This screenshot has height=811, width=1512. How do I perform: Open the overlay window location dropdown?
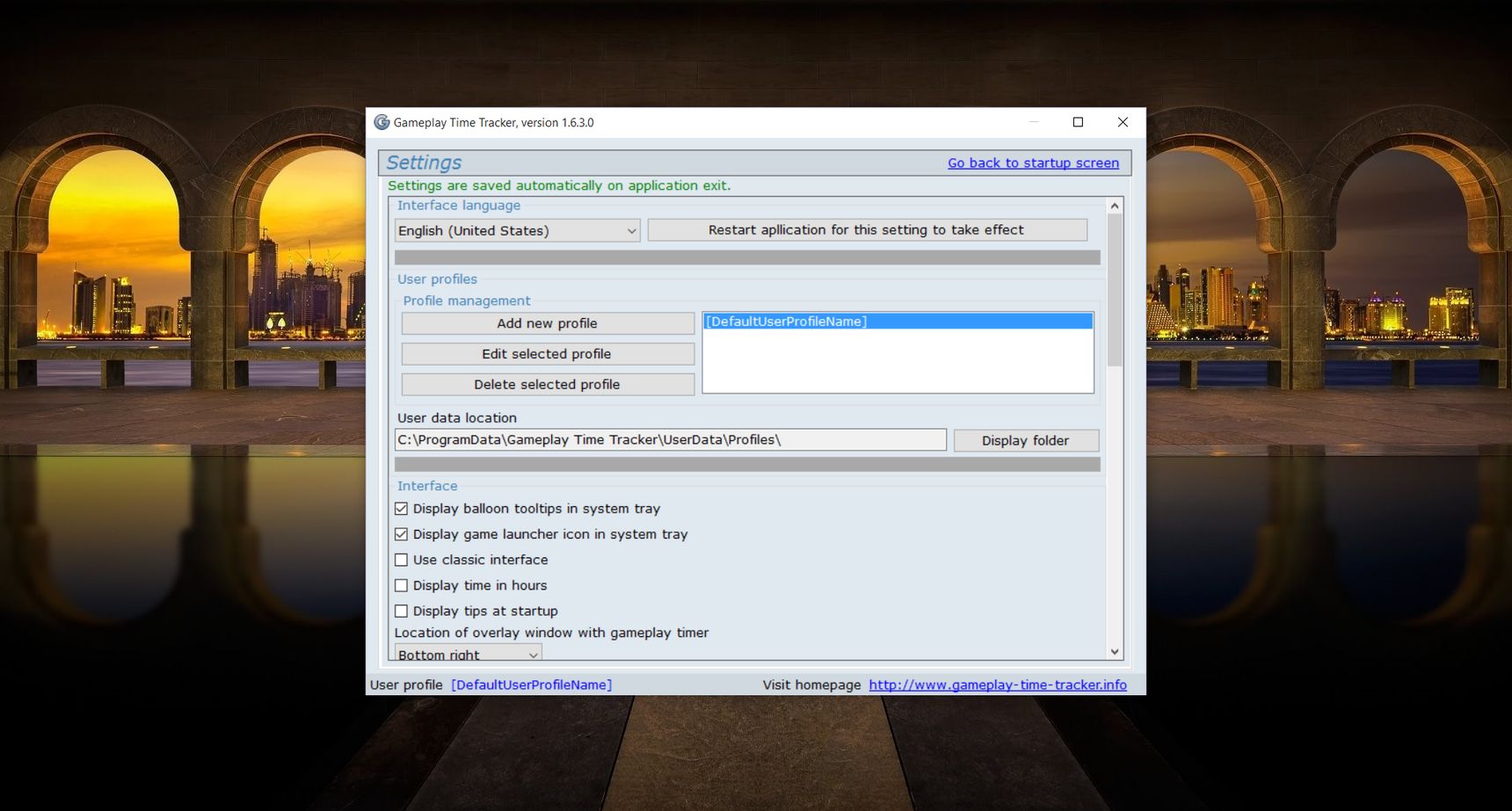(x=468, y=653)
